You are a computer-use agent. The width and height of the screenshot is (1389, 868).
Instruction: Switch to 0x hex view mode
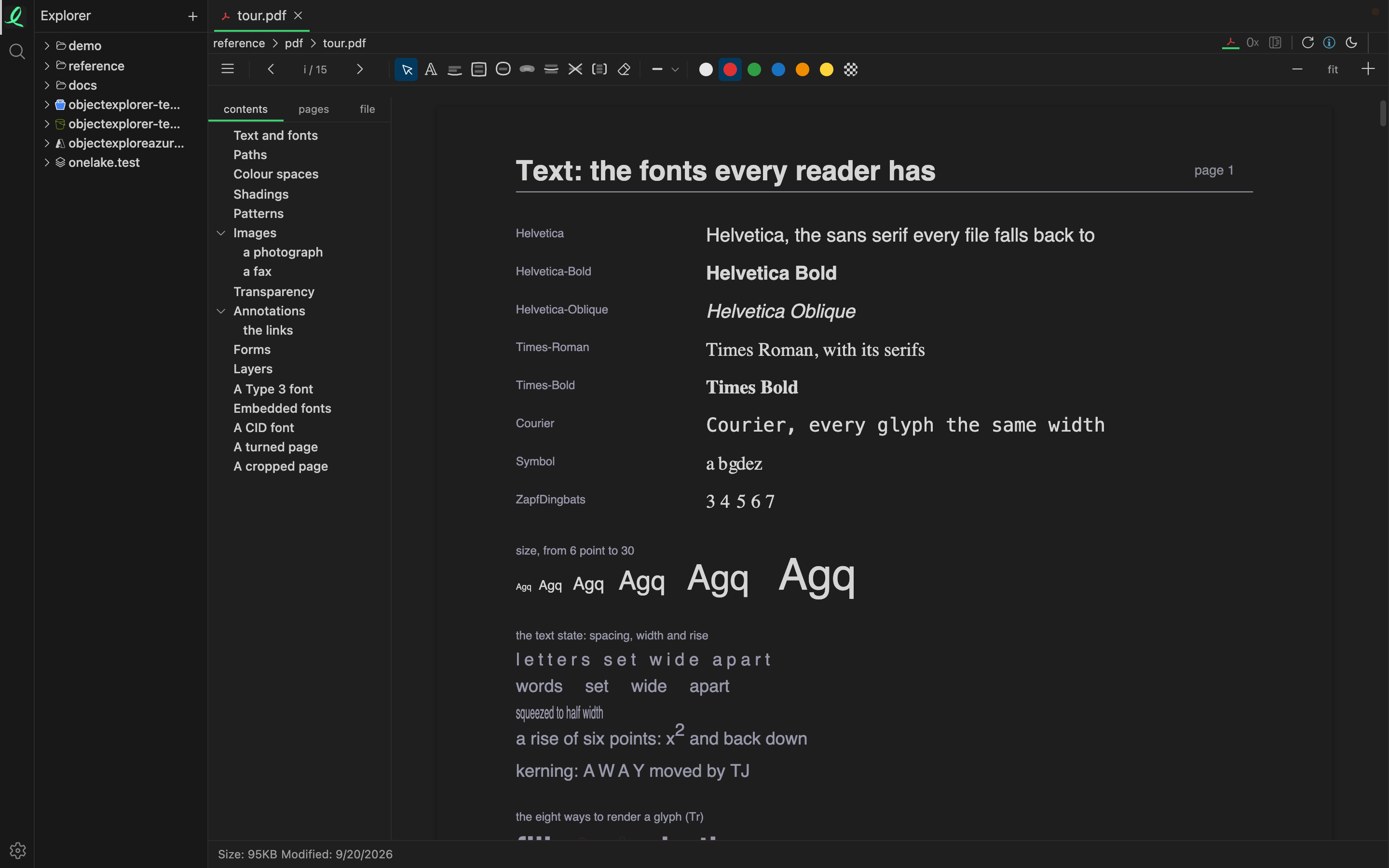[x=1253, y=43]
